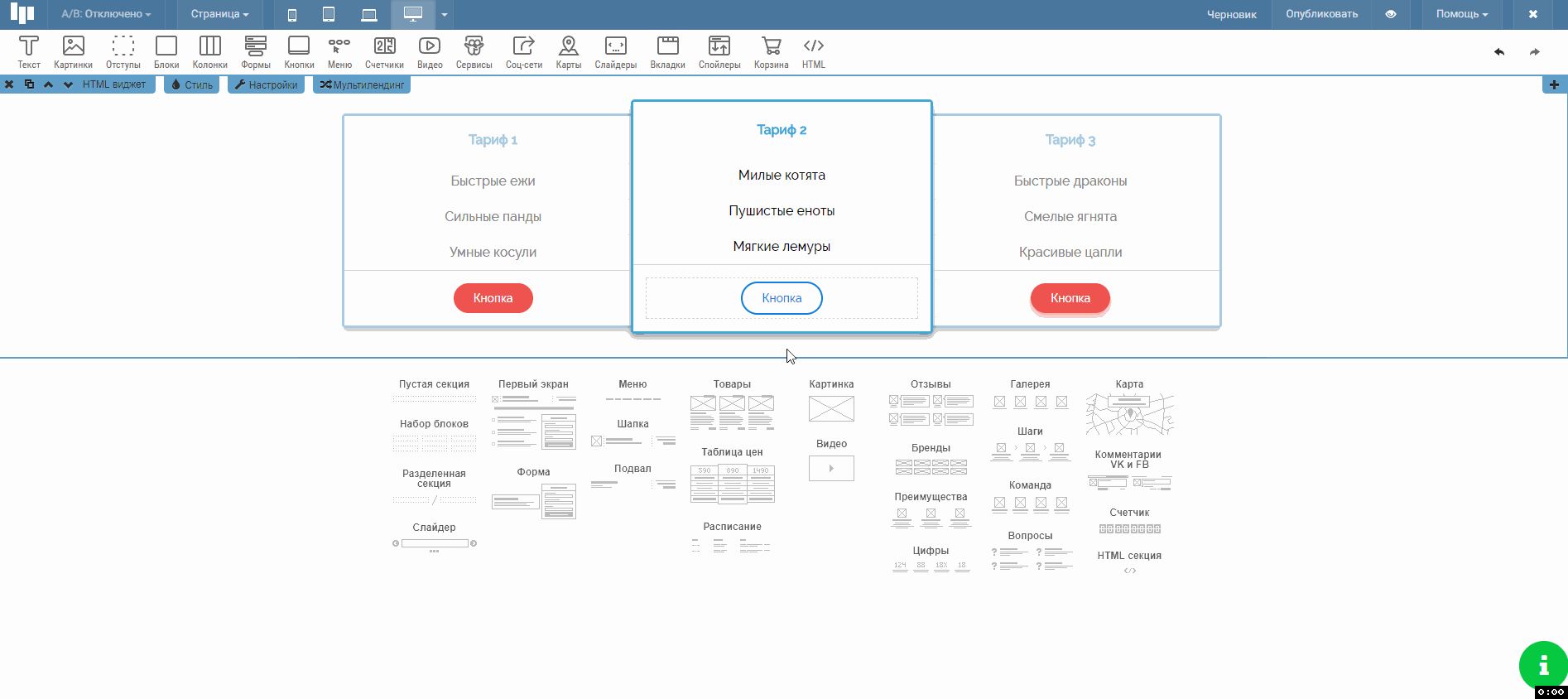Select the Счетчики counters tool
The image size is (1568, 699).
click(384, 52)
